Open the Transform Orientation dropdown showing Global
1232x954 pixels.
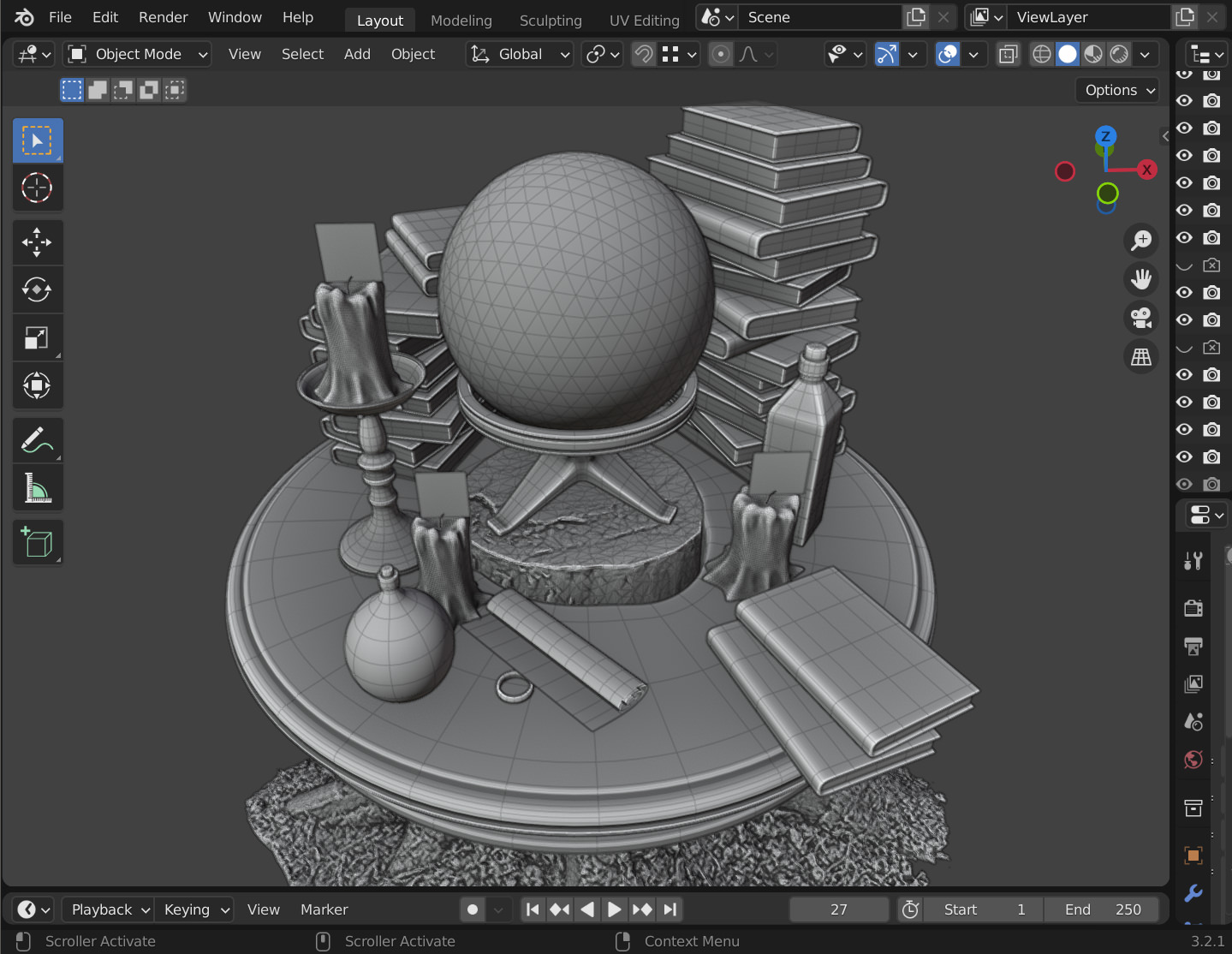519,54
